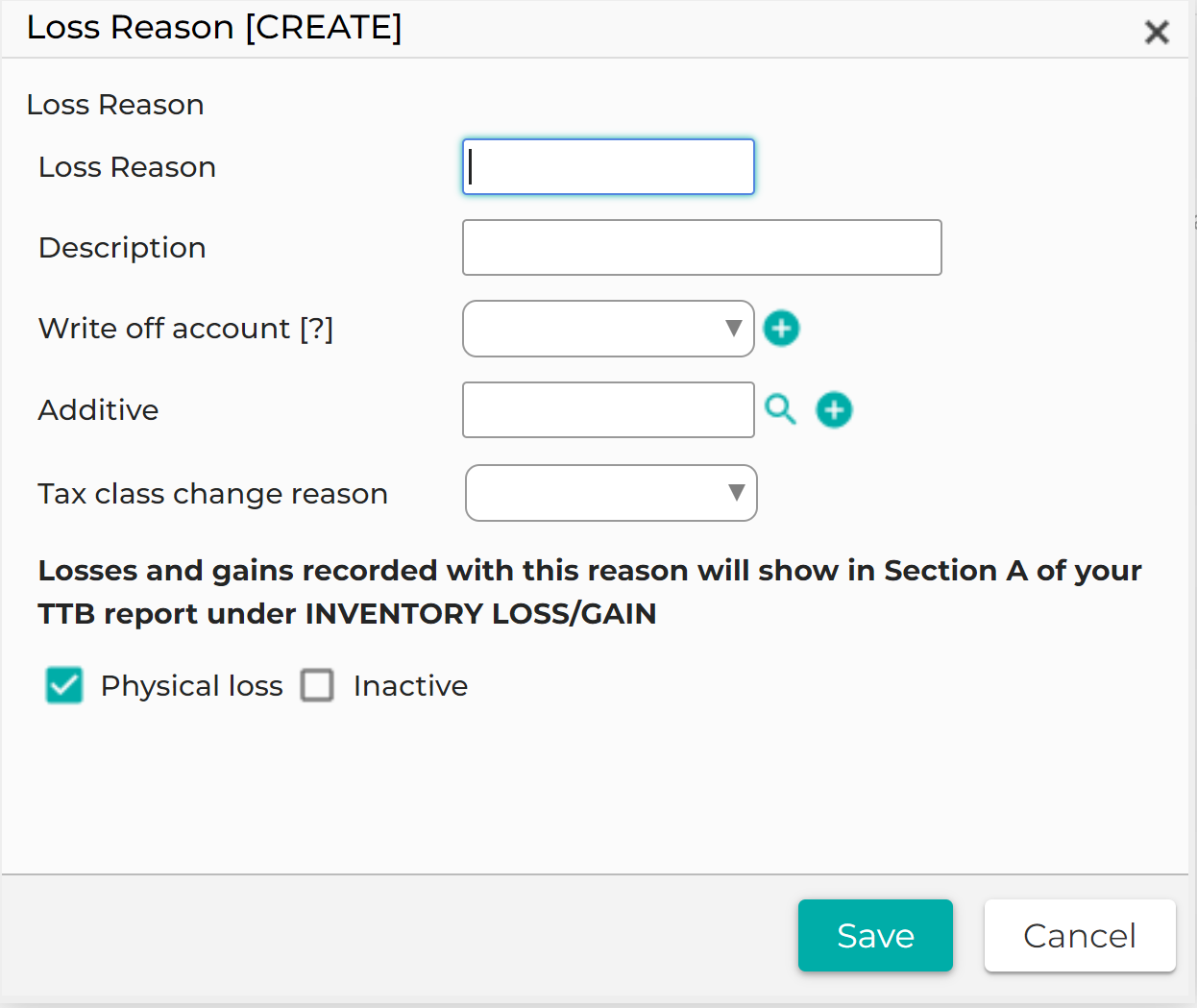Open the Write off account [?] help
Image resolution: width=1197 pixels, height=1008 pixels.
[x=316, y=329]
